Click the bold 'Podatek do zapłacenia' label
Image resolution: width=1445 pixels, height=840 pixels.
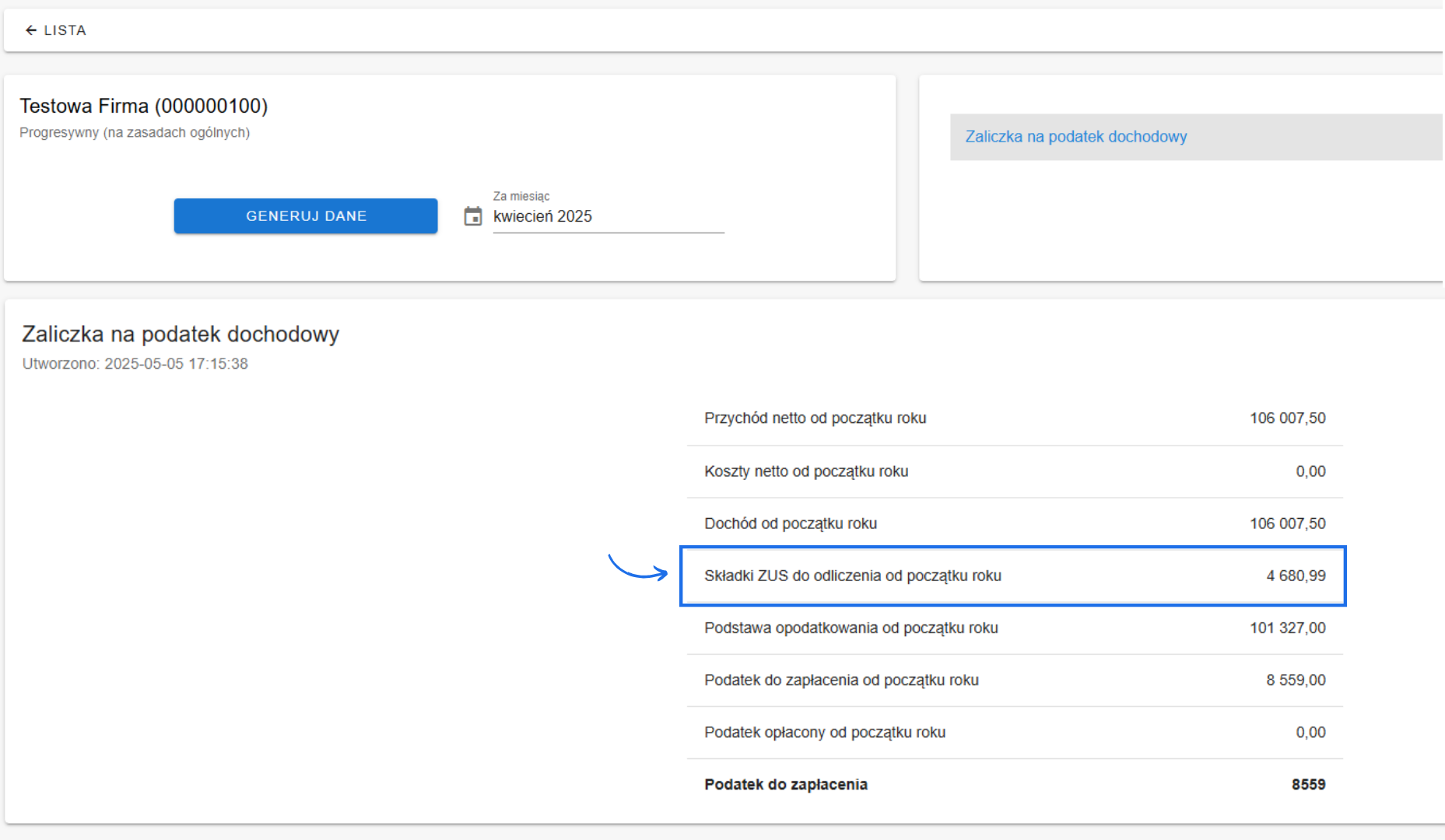[785, 785]
